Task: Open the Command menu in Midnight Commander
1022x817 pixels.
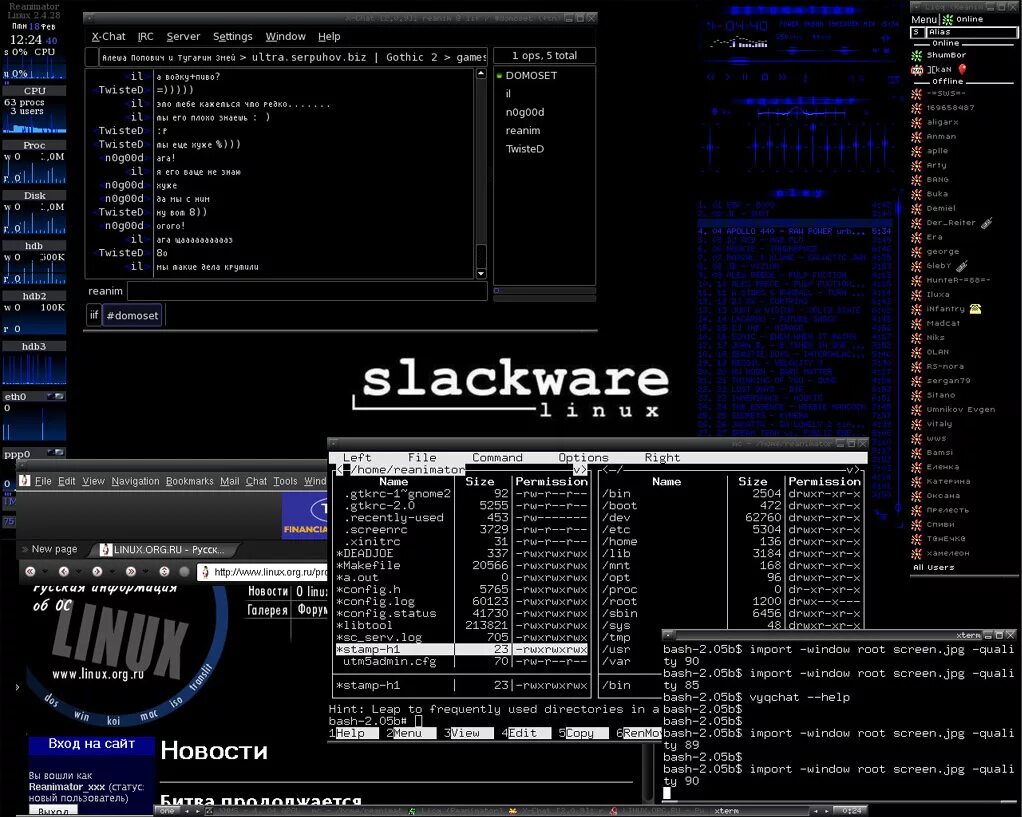Action: (497, 458)
